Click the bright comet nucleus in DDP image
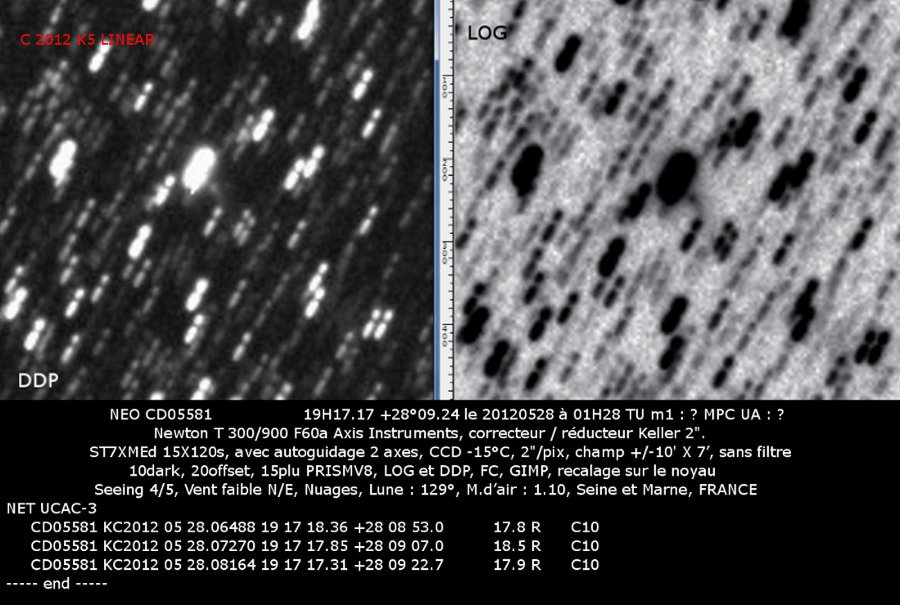Viewport: 900px width, 605px height. [201, 165]
